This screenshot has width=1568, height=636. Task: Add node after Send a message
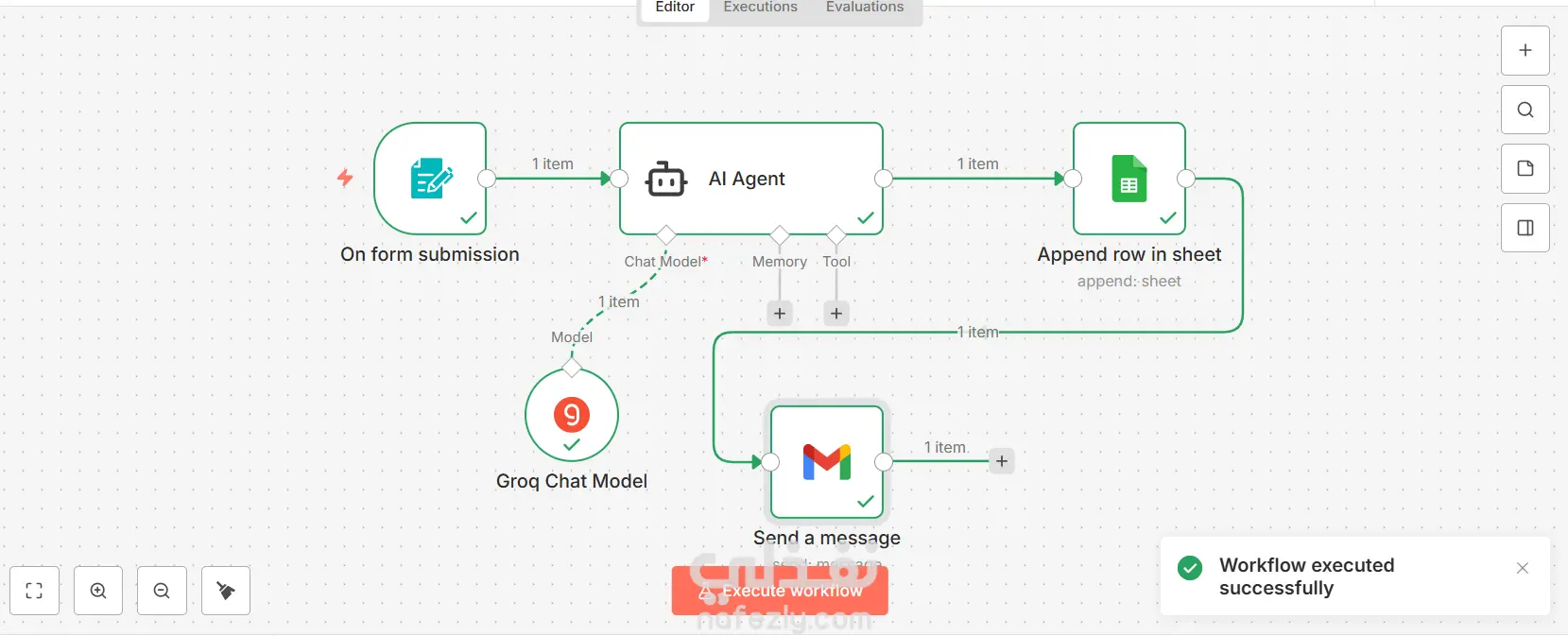tap(1002, 461)
